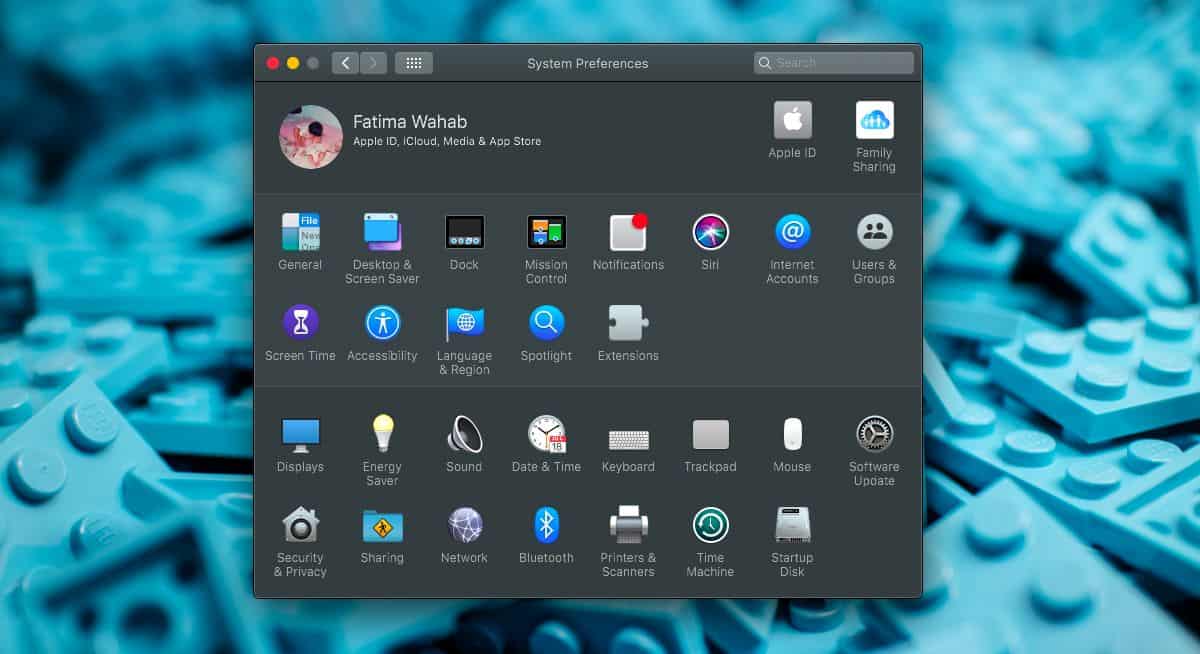Click the forward navigation arrow
Screen dimensions: 1200x654
[x=373, y=63]
